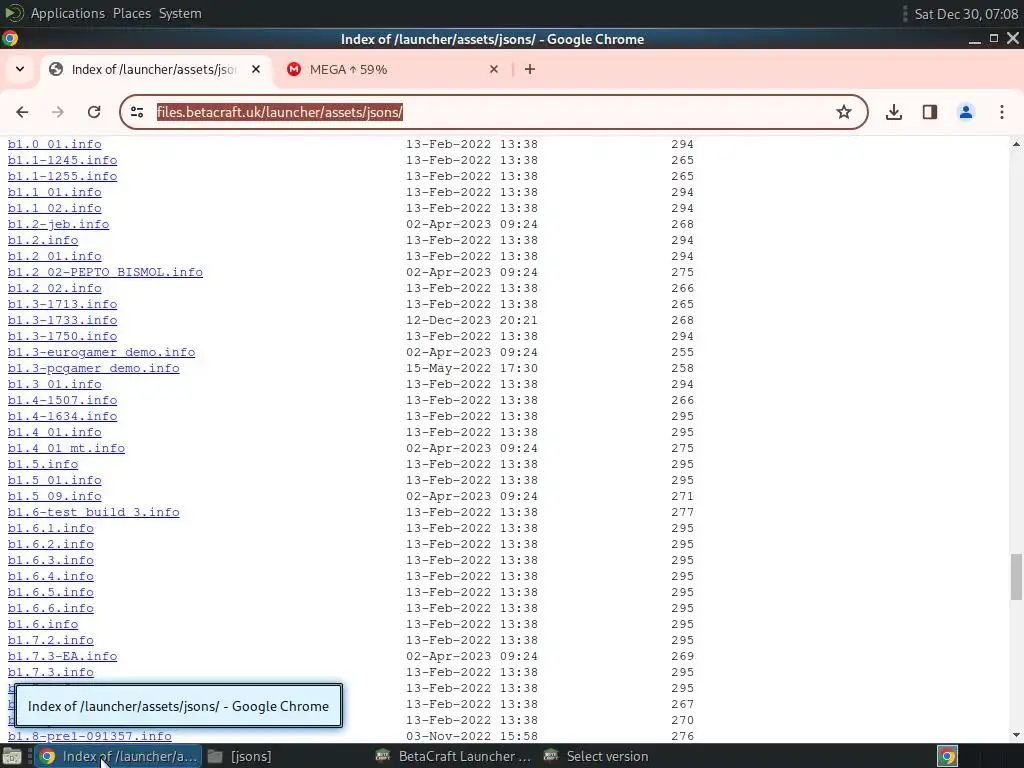Open the b1.3-1713.info link
Screen dimensions: 1024x768
tap(63, 304)
